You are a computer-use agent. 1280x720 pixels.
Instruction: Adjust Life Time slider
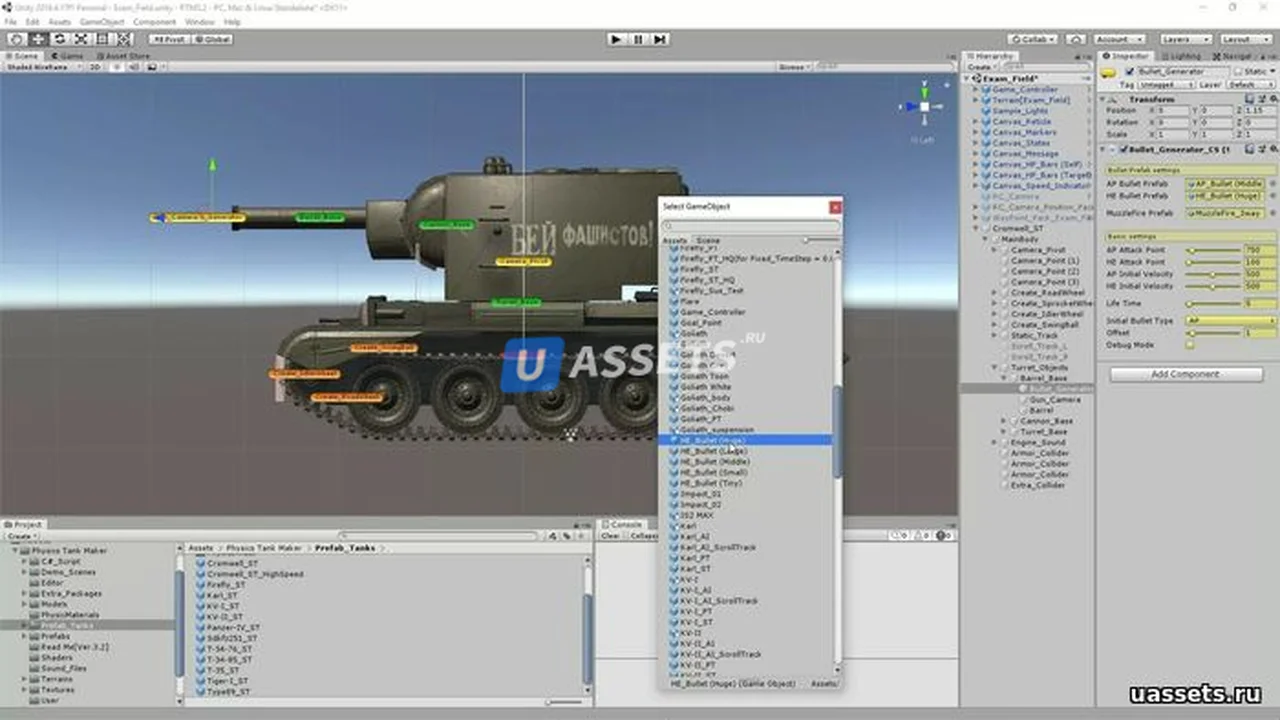click(1213, 303)
